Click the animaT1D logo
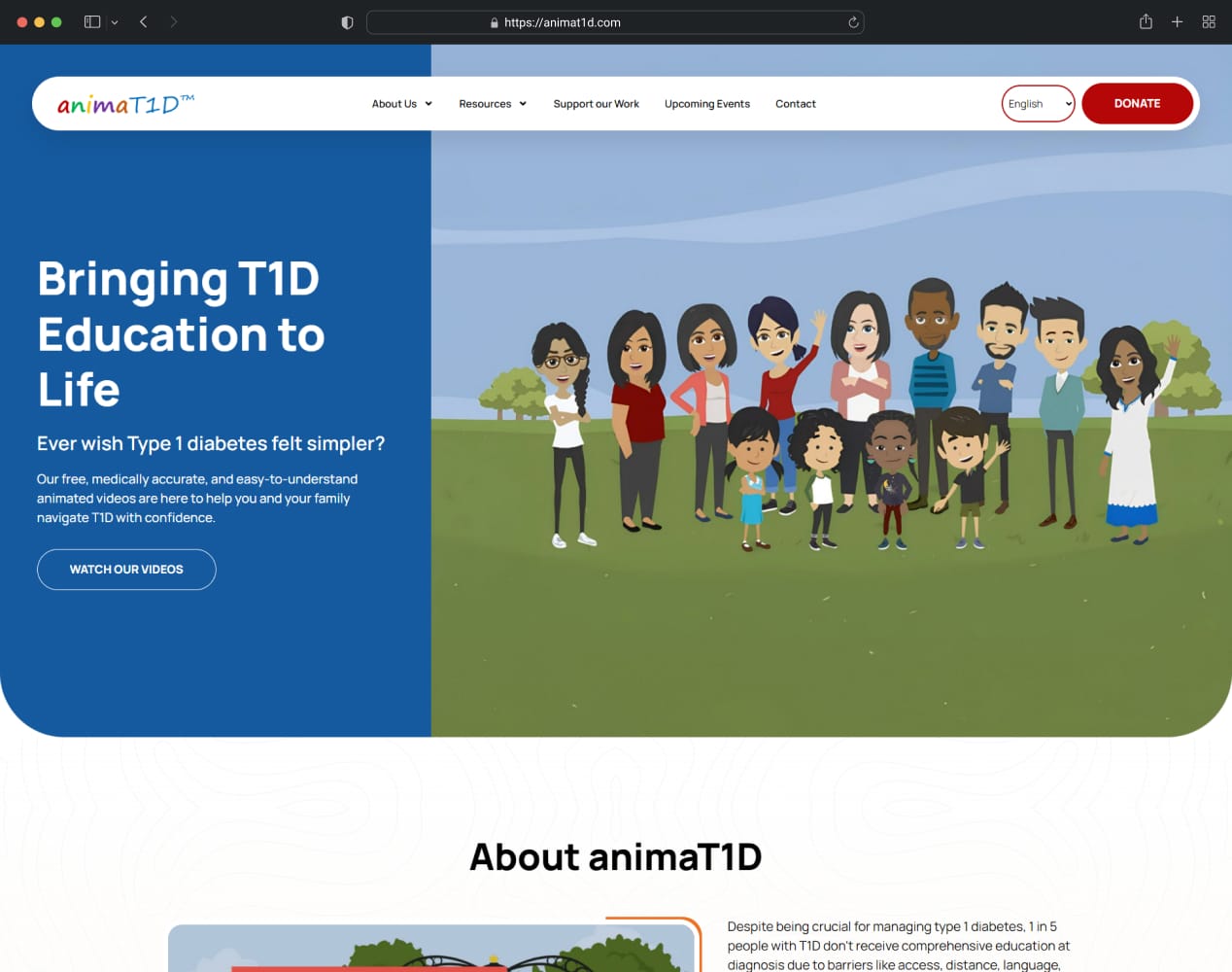The image size is (1232, 972). coord(125,104)
